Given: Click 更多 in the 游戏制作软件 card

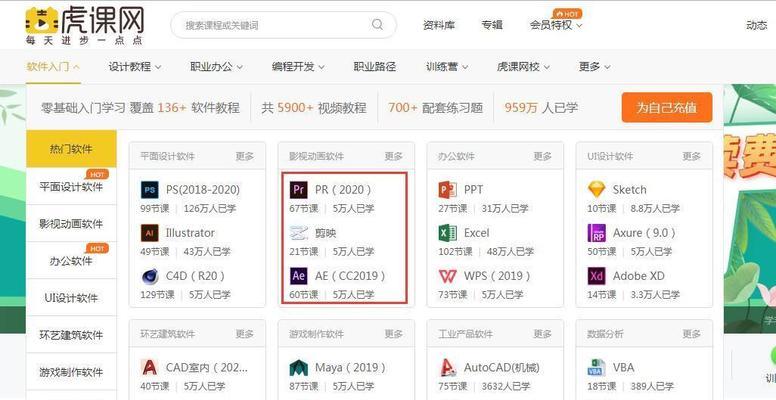Looking at the screenshot, I should click(x=393, y=334).
